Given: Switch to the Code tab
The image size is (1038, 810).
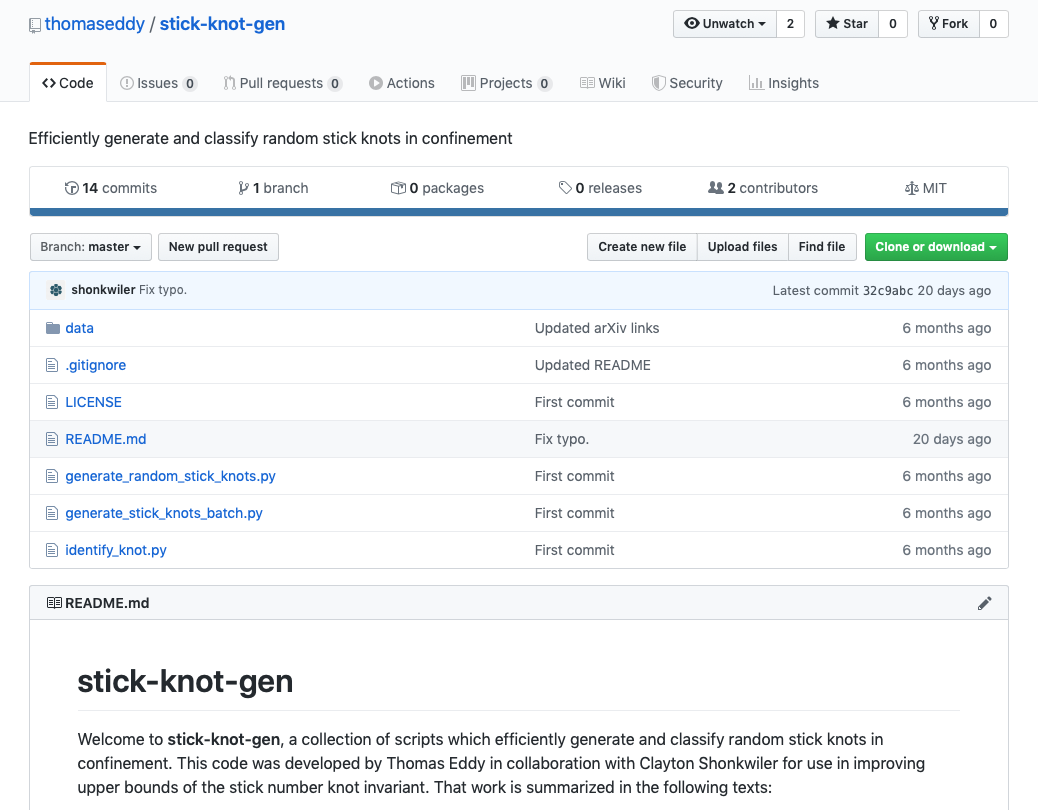Looking at the screenshot, I should (x=68, y=83).
